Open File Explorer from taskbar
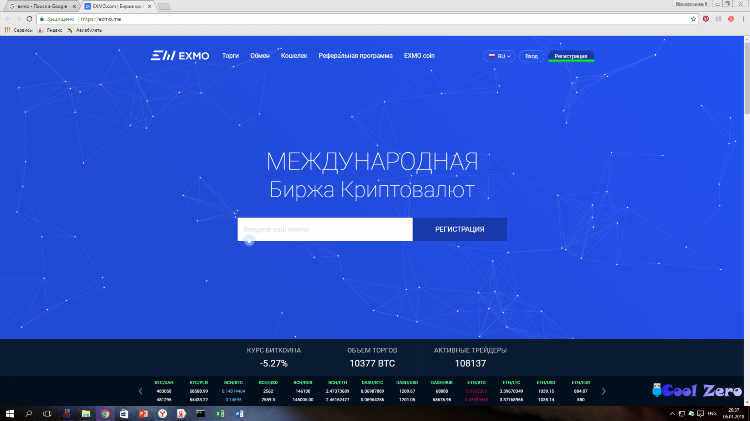 tap(86, 413)
